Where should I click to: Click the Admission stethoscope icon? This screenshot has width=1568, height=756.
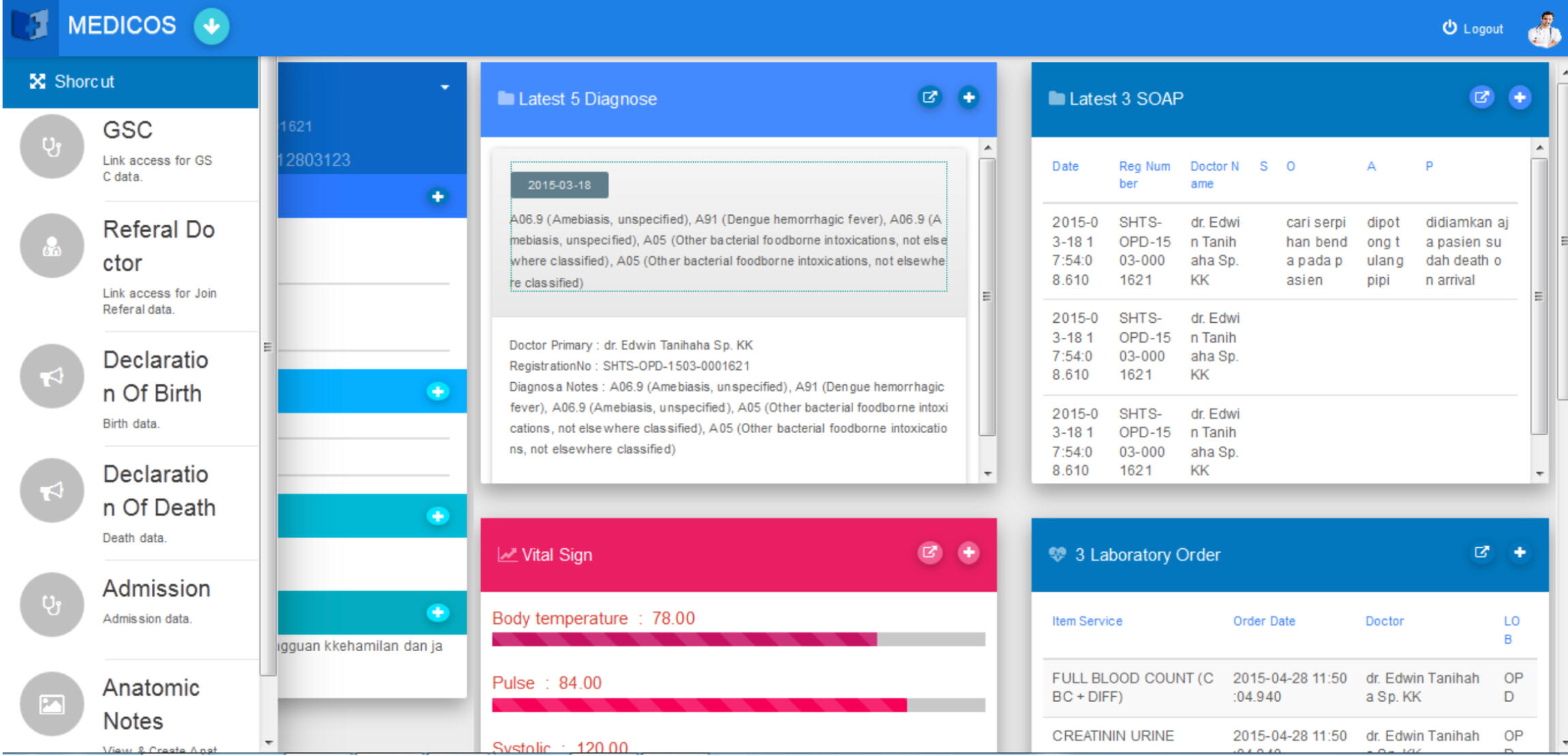point(52,604)
